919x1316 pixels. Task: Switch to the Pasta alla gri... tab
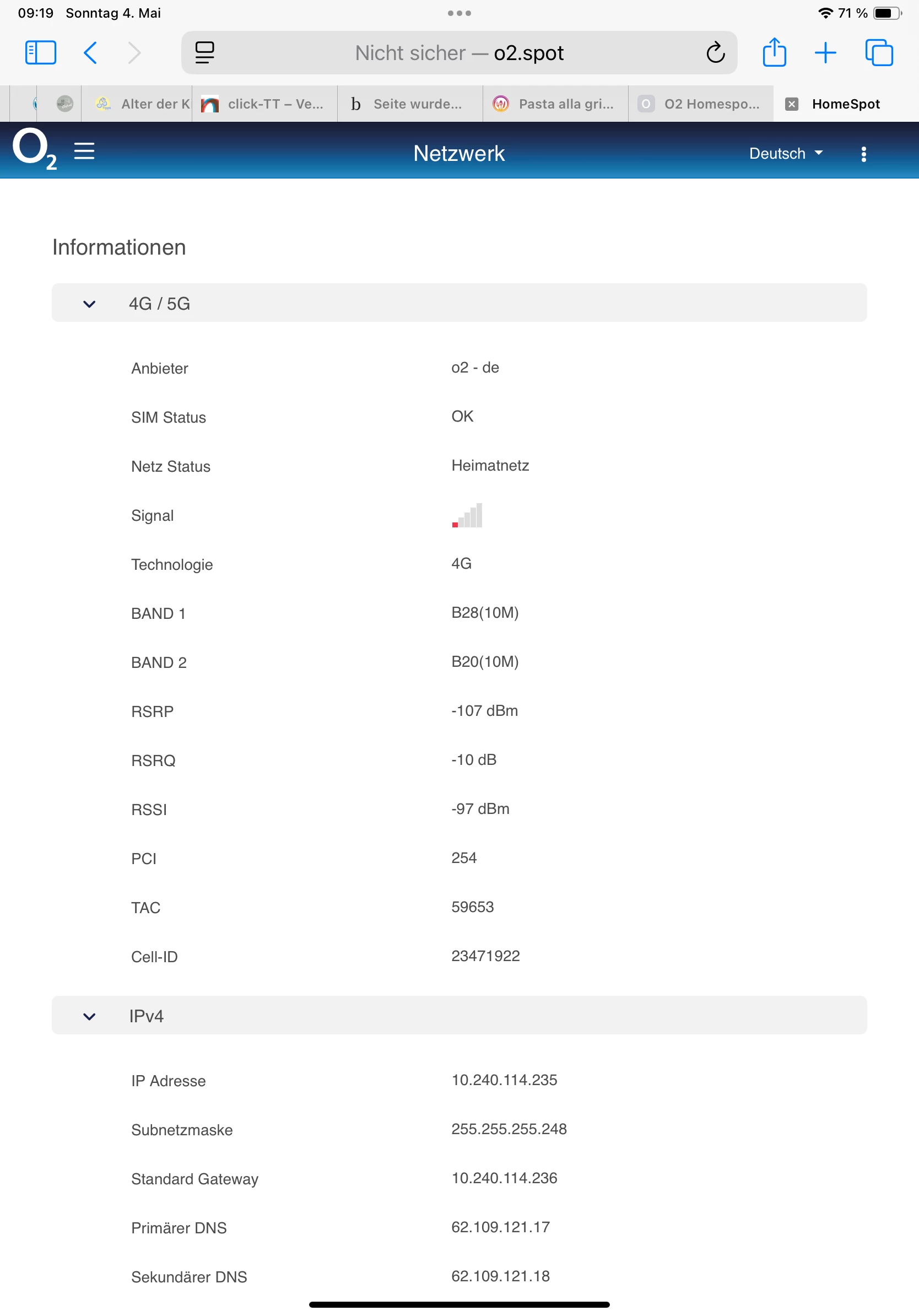pos(555,104)
